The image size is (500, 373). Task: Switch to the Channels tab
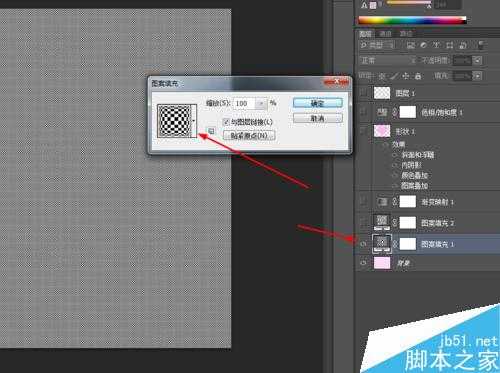click(x=385, y=34)
